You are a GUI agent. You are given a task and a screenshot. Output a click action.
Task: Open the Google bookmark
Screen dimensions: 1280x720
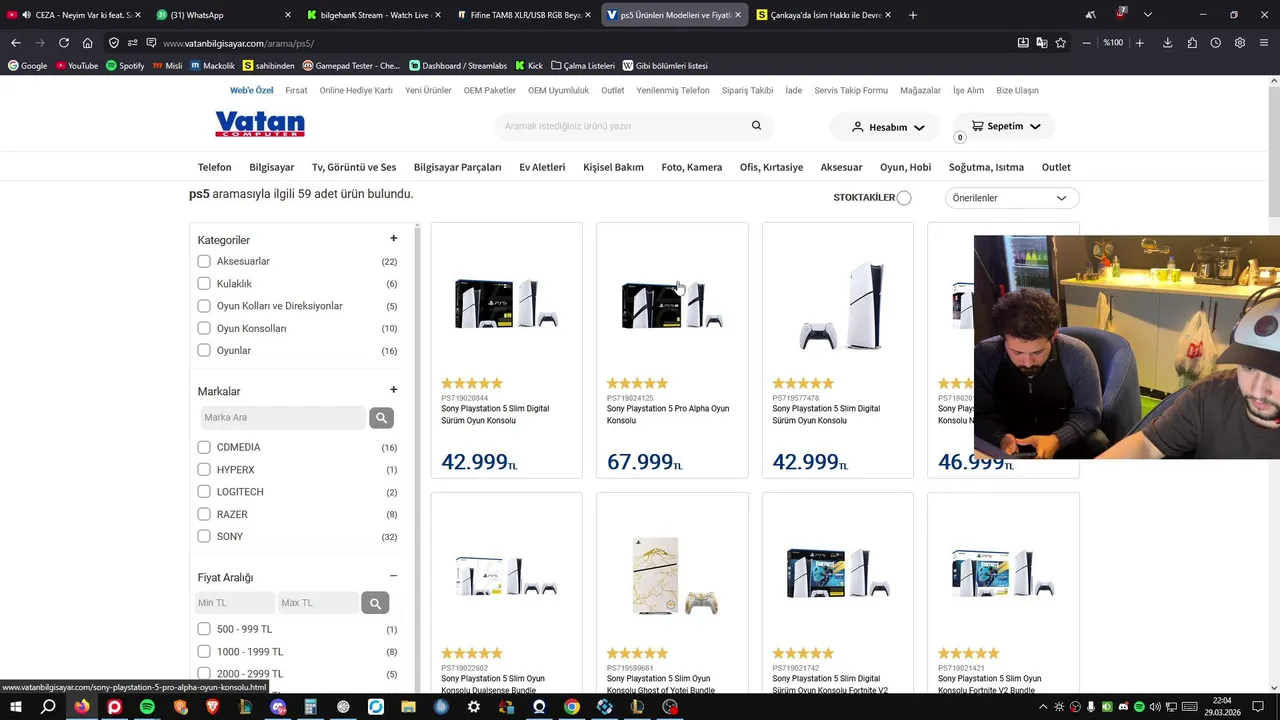pyautogui.click(x=27, y=66)
